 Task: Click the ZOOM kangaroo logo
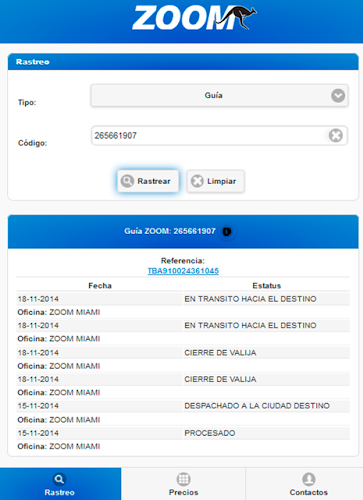point(194,18)
